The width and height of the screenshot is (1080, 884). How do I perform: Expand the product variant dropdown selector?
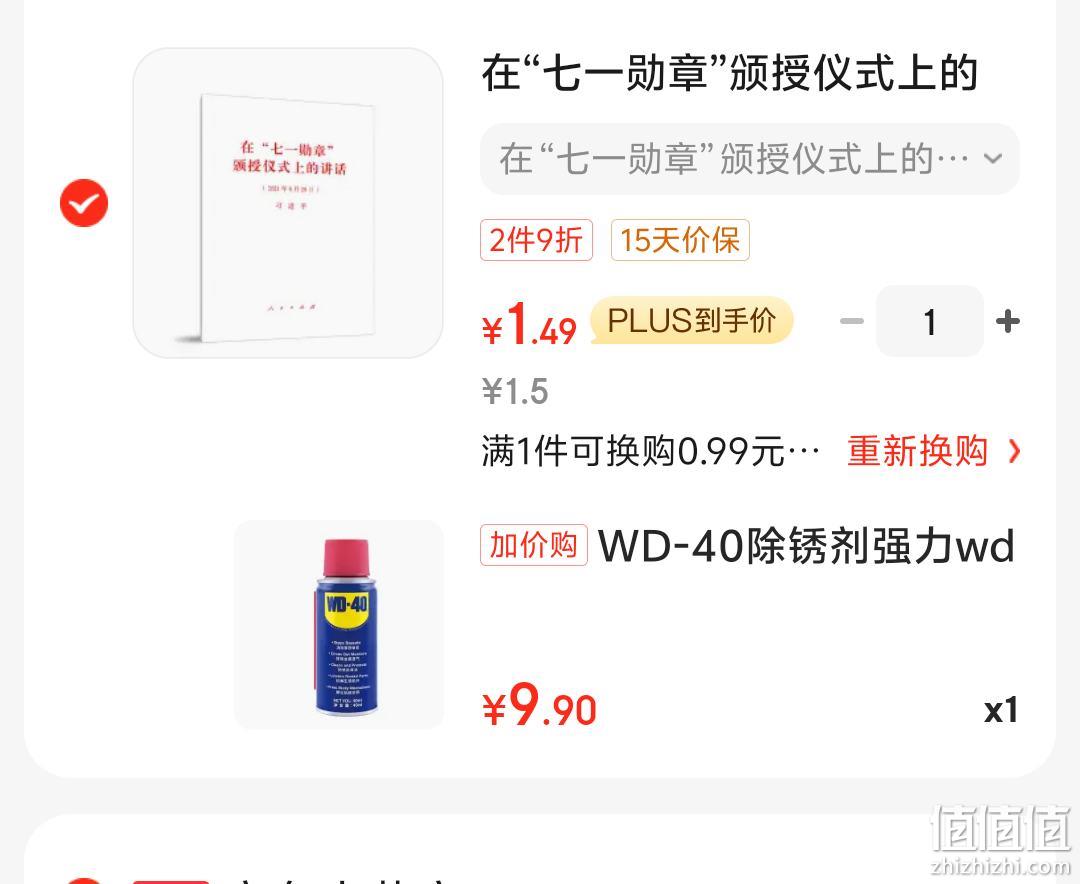[x=749, y=158]
